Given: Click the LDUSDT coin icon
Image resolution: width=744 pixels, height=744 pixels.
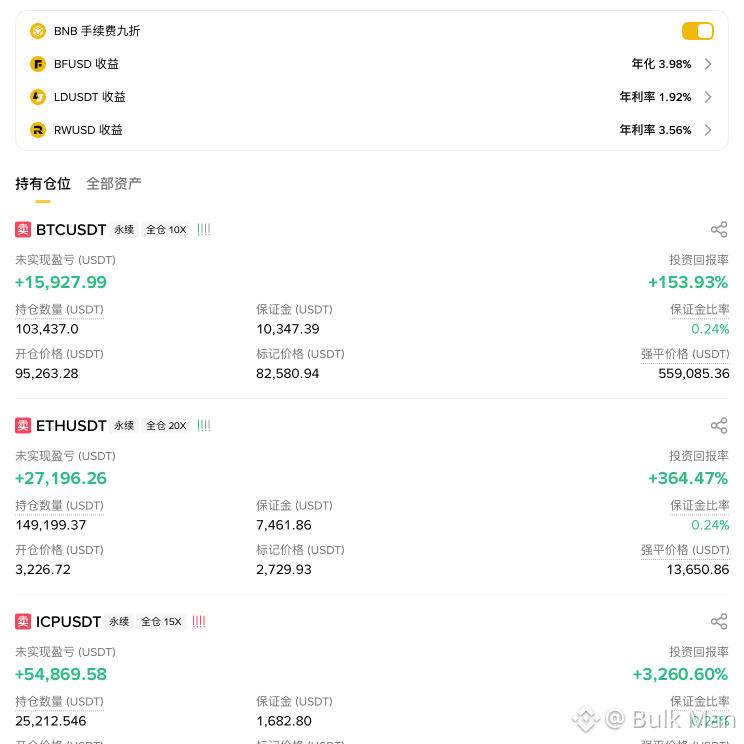Looking at the screenshot, I should click(x=38, y=97).
